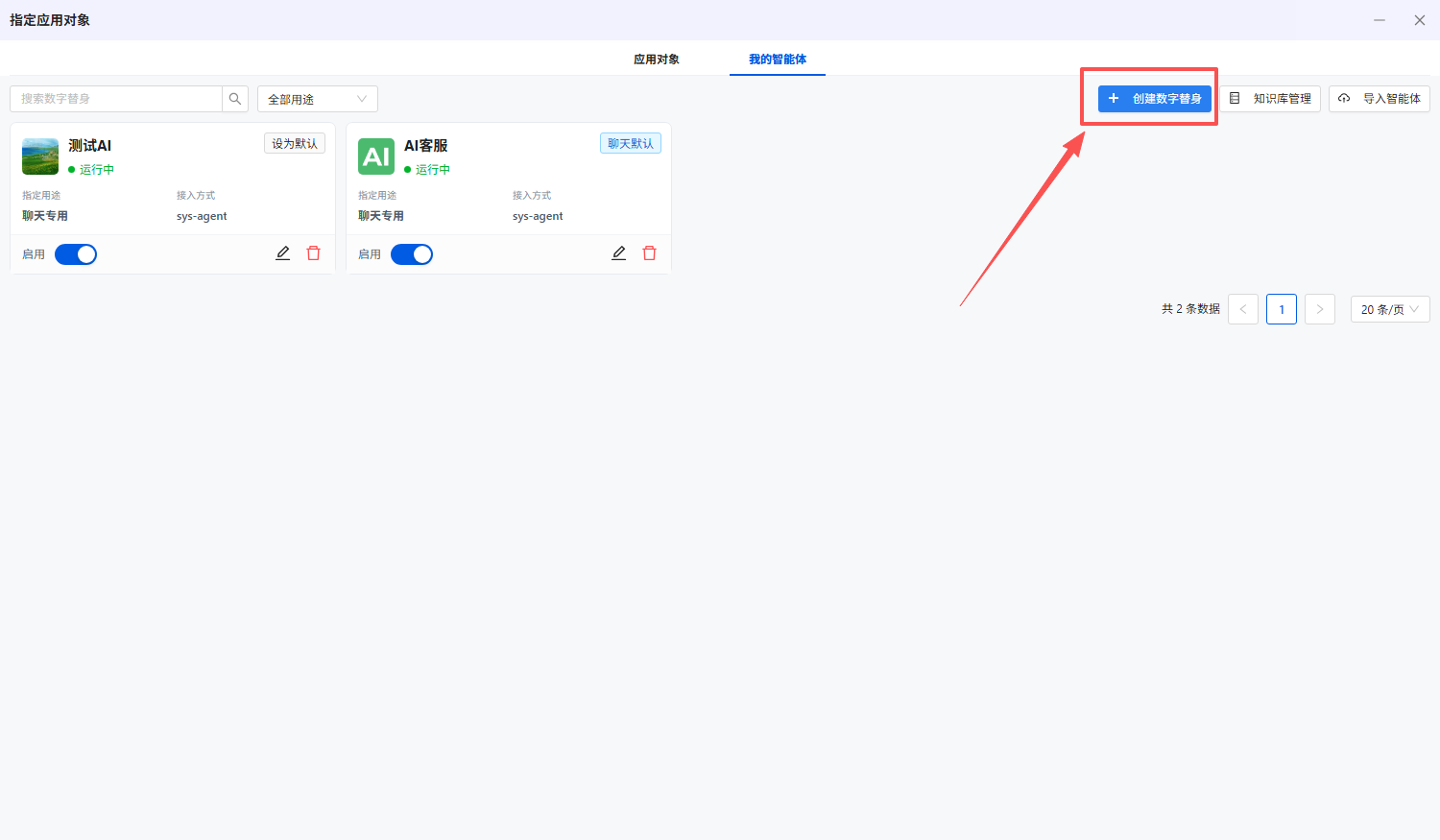Edit the 测试AI agent with pencil icon

pos(283,253)
